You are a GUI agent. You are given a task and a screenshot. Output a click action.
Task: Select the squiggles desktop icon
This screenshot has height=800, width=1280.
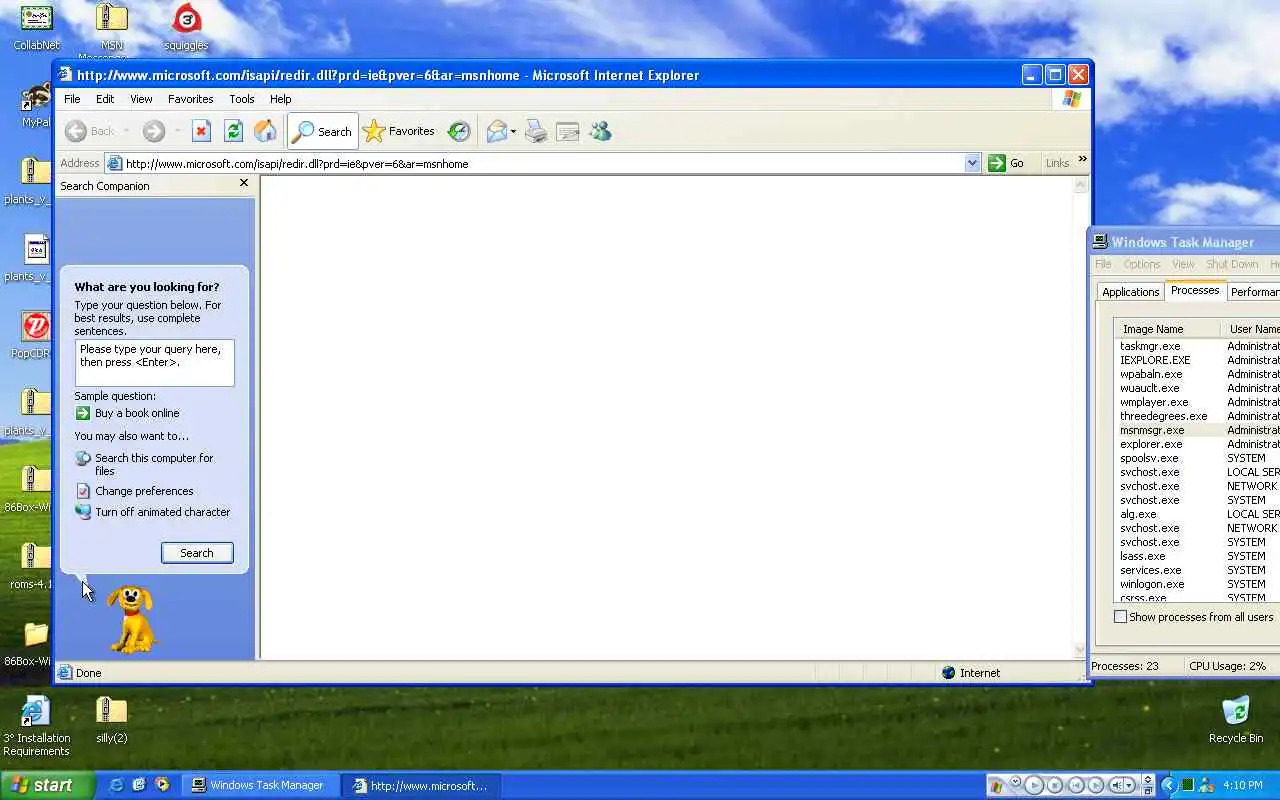(186, 27)
